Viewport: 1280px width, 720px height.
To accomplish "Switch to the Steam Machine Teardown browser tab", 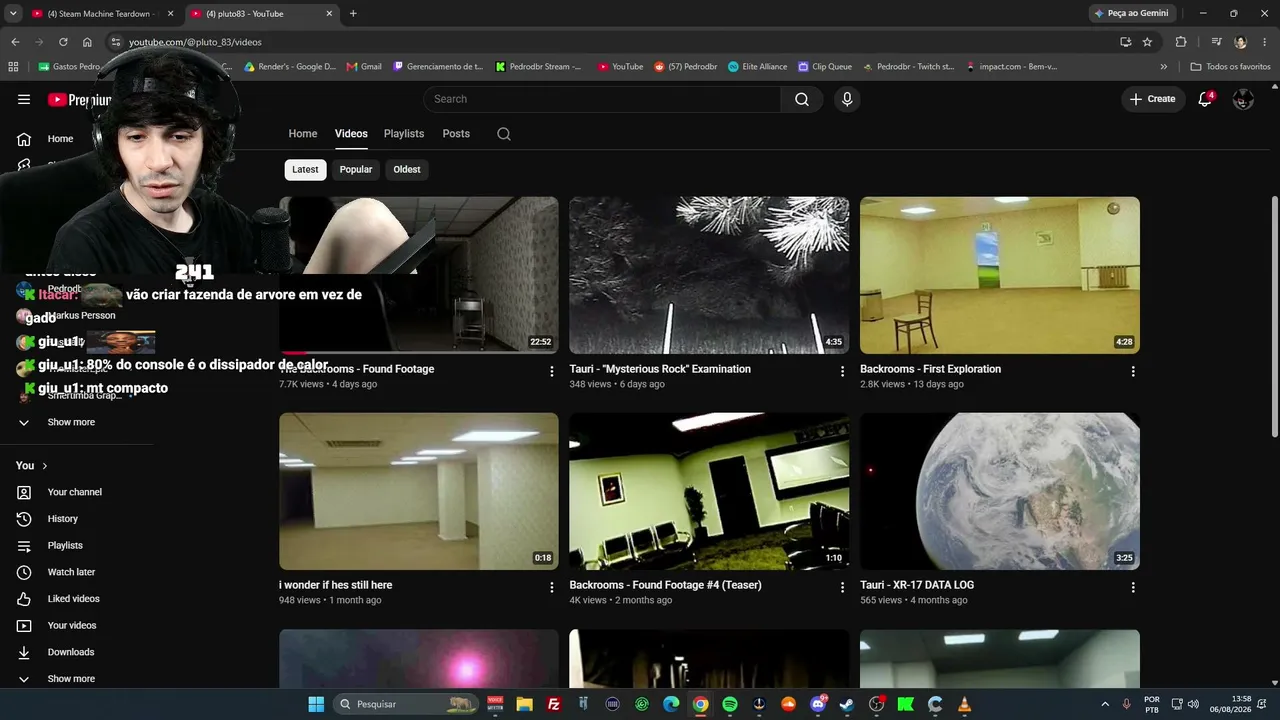I will coord(102,14).
